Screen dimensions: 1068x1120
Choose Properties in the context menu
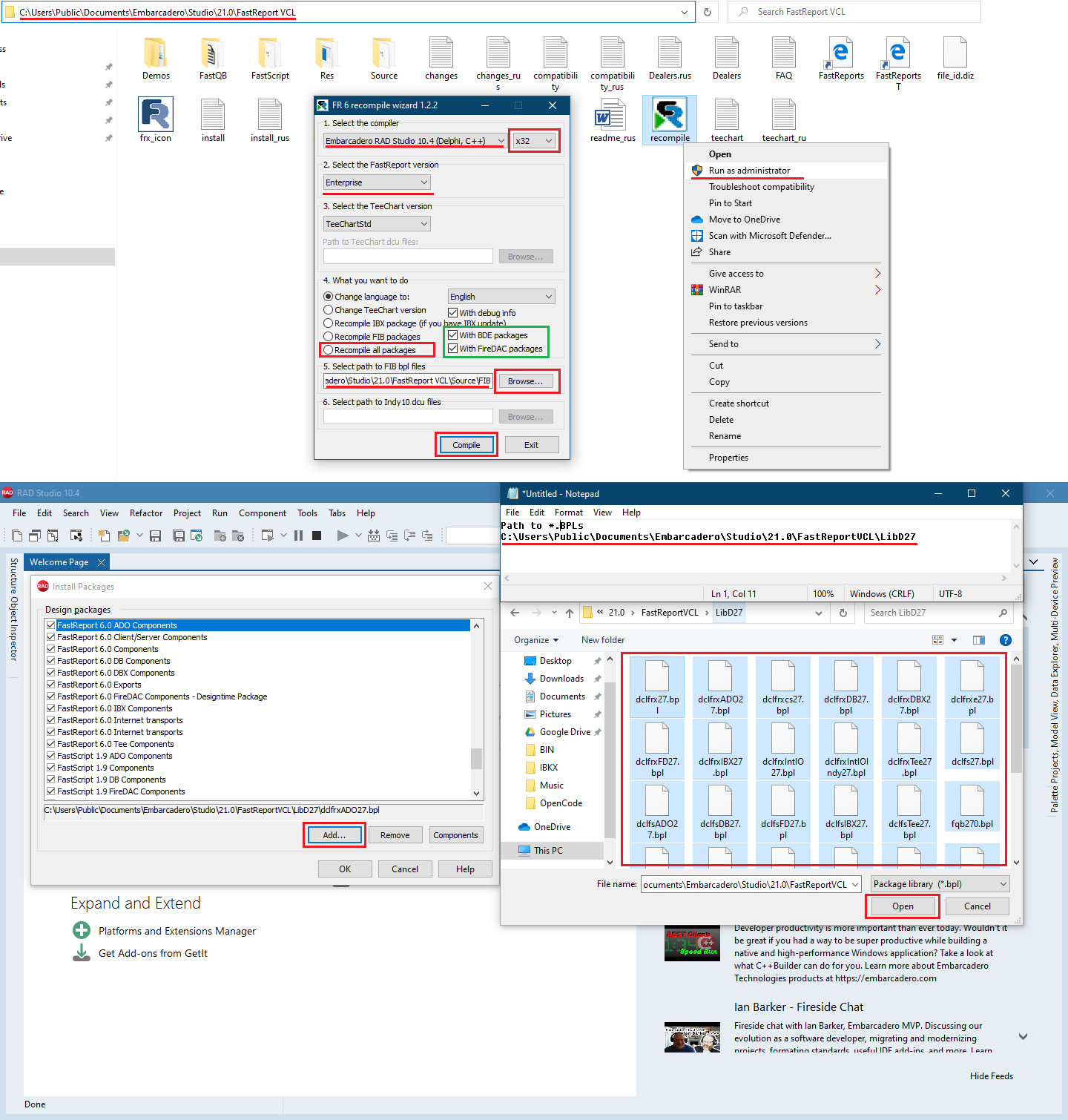point(786,458)
